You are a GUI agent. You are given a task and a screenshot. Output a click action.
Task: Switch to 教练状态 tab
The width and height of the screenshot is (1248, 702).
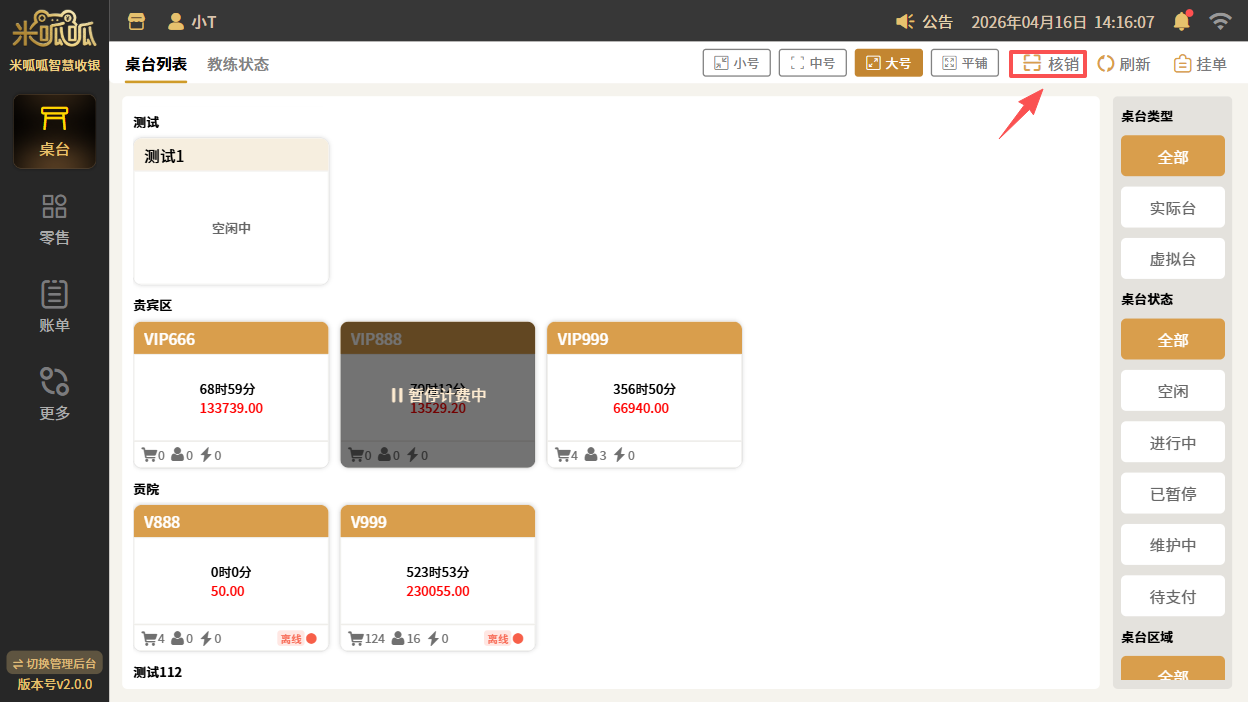tap(238, 64)
